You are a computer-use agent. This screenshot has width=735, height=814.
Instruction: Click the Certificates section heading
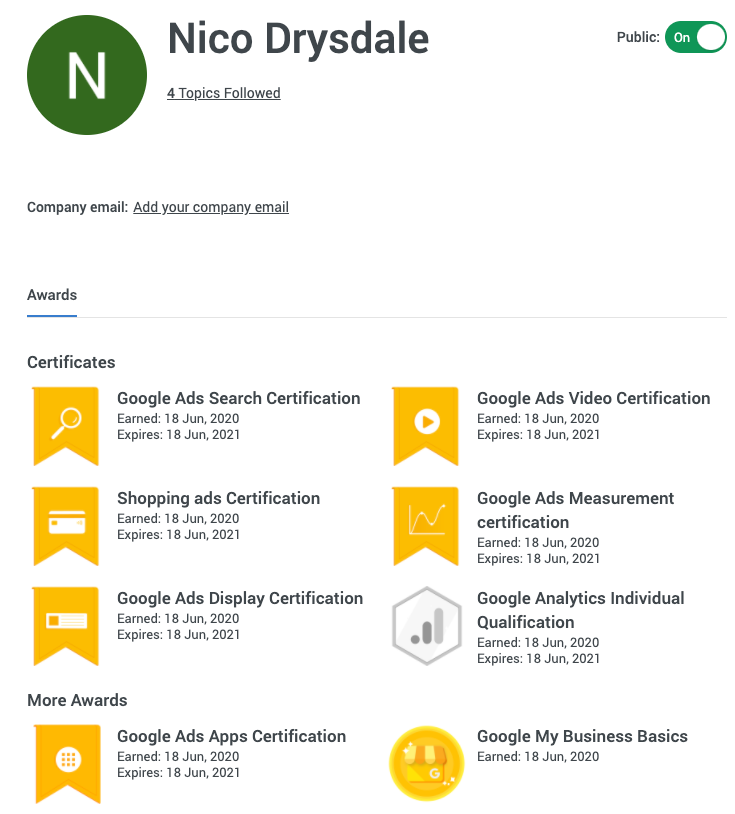point(71,362)
